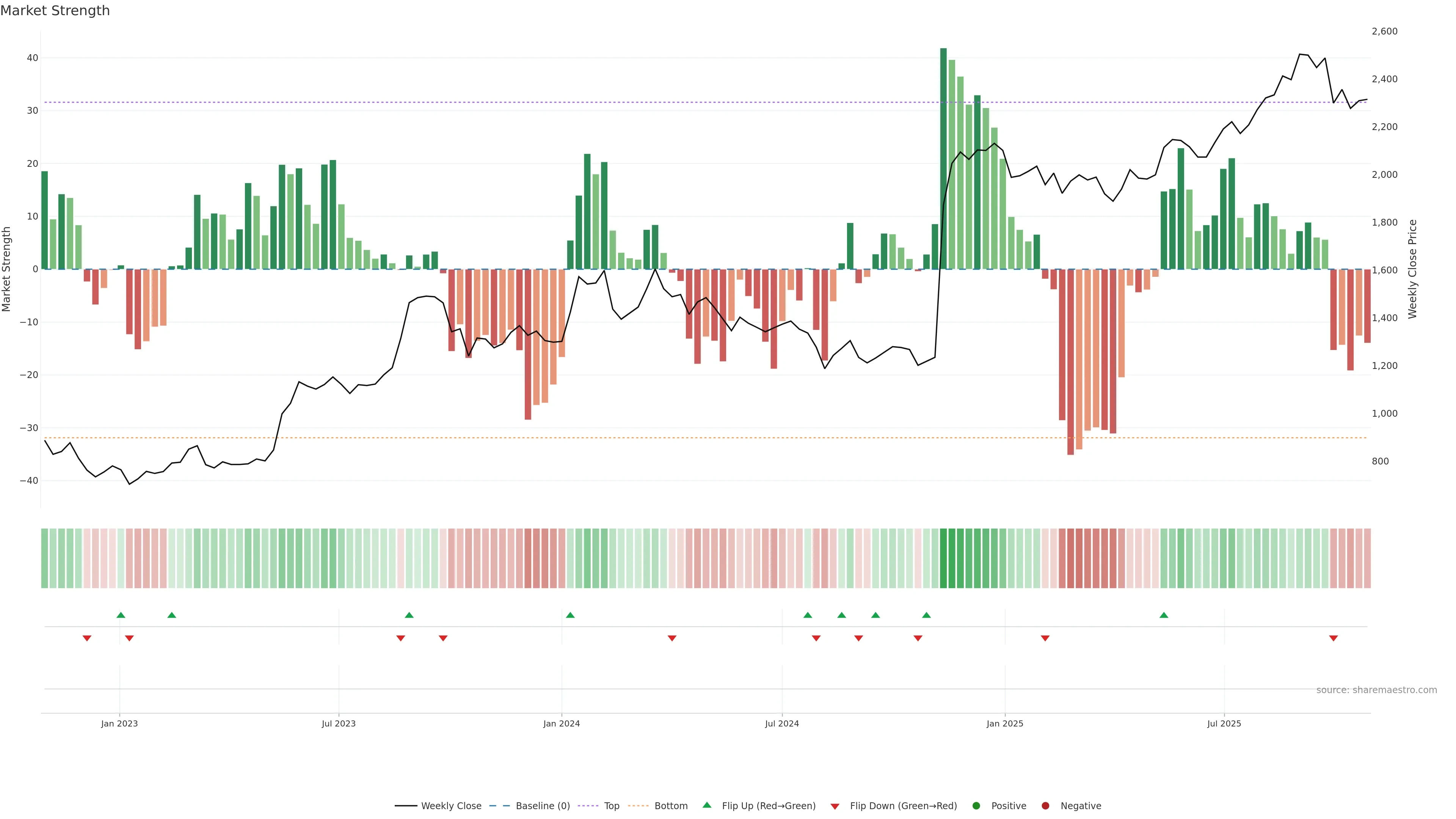Click last flip-down marker in late 2025
The width and height of the screenshot is (1456, 819).
click(1334, 638)
